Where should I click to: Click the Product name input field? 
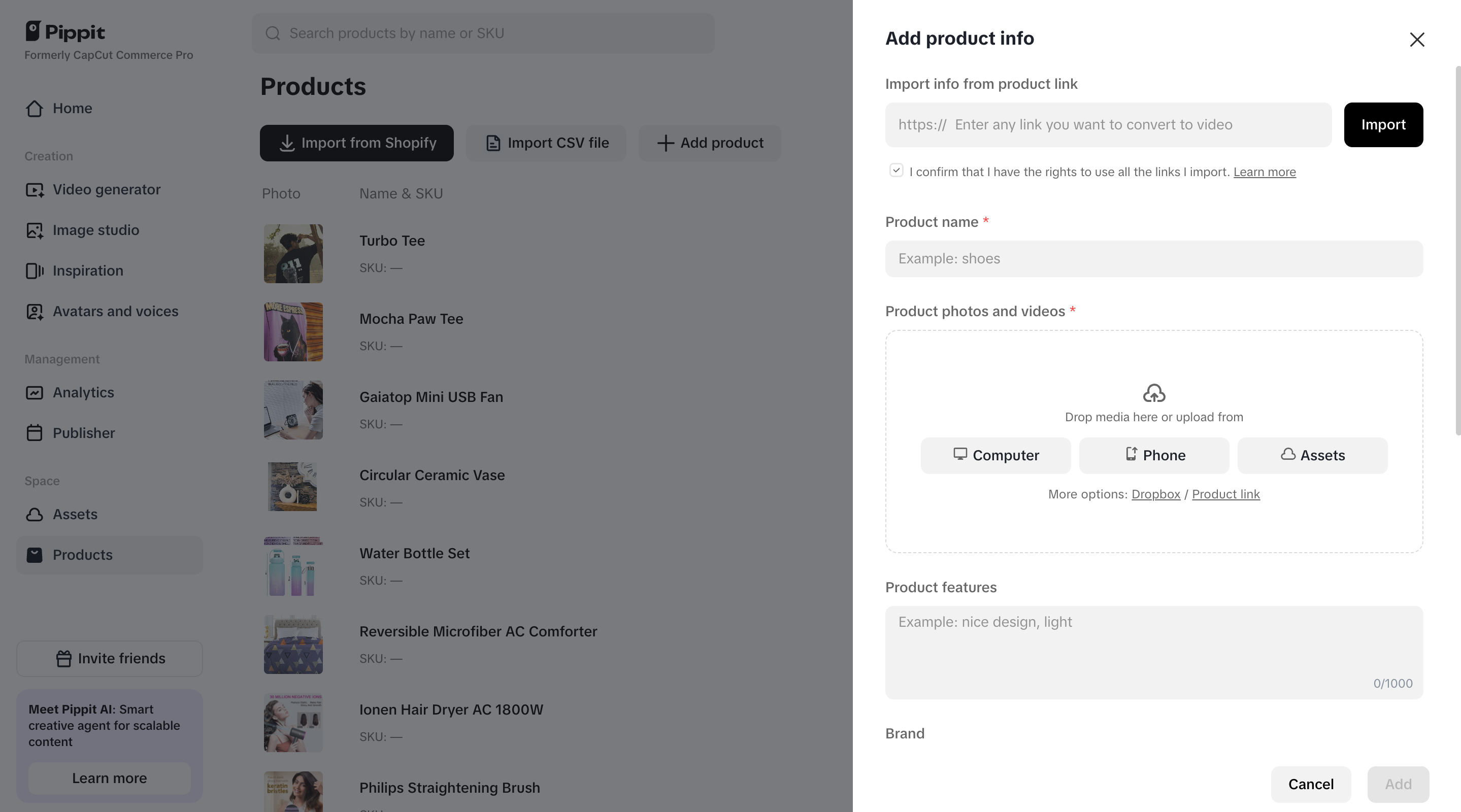click(1153, 258)
